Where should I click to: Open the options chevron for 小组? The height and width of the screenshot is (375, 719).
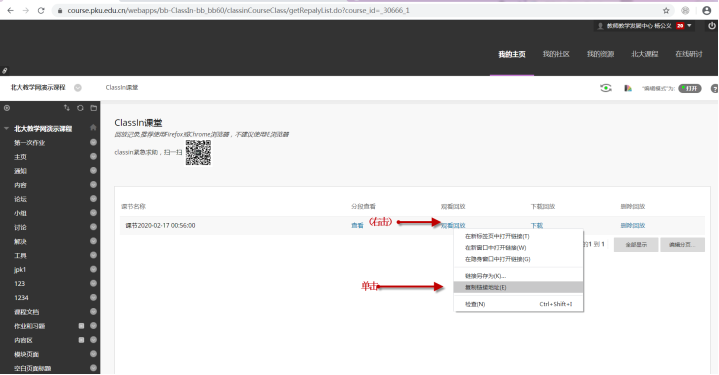pos(94,213)
